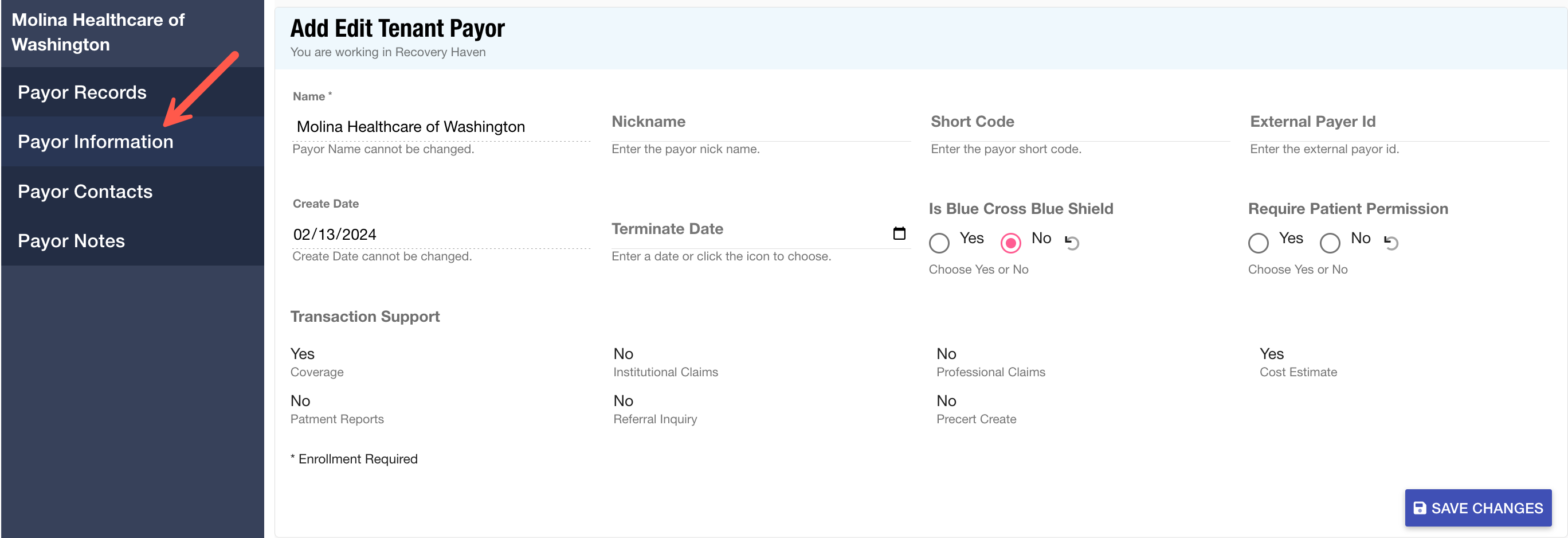Reset the Require Patient Permission selection
The height and width of the screenshot is (538, 1568).
1391,243
